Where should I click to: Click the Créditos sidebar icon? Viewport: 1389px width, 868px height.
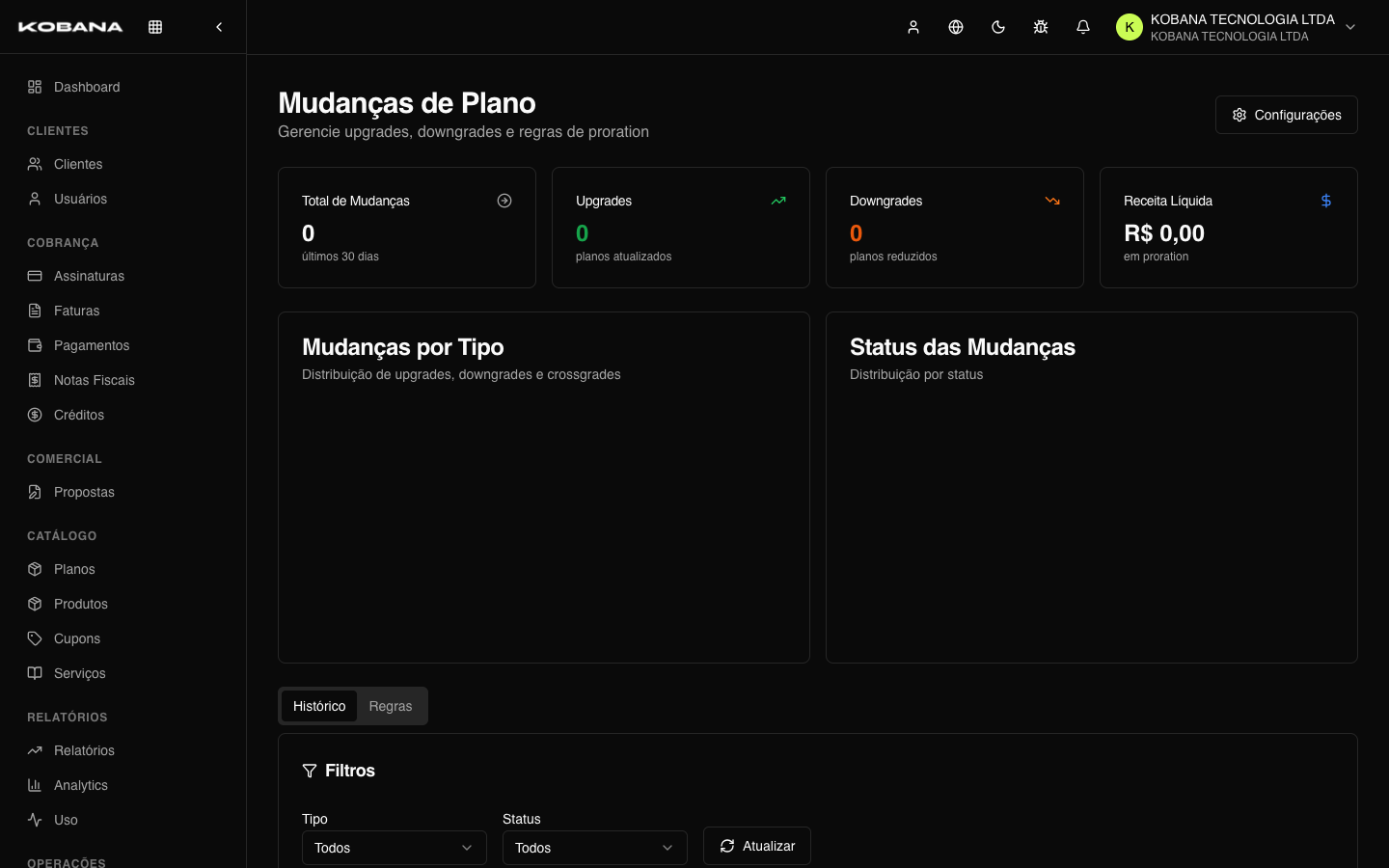point(35,415)
